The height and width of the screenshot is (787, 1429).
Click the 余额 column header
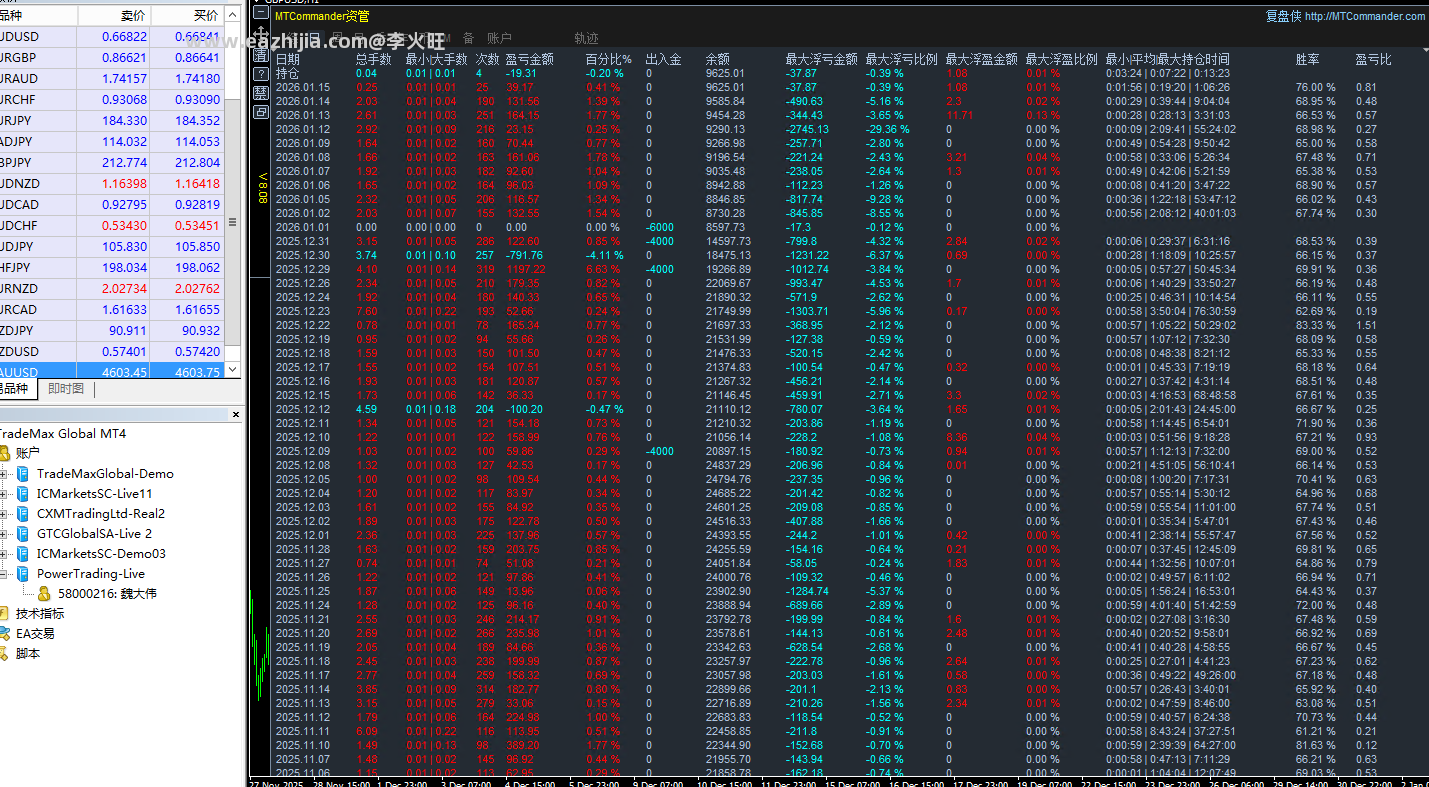[717, 59]
